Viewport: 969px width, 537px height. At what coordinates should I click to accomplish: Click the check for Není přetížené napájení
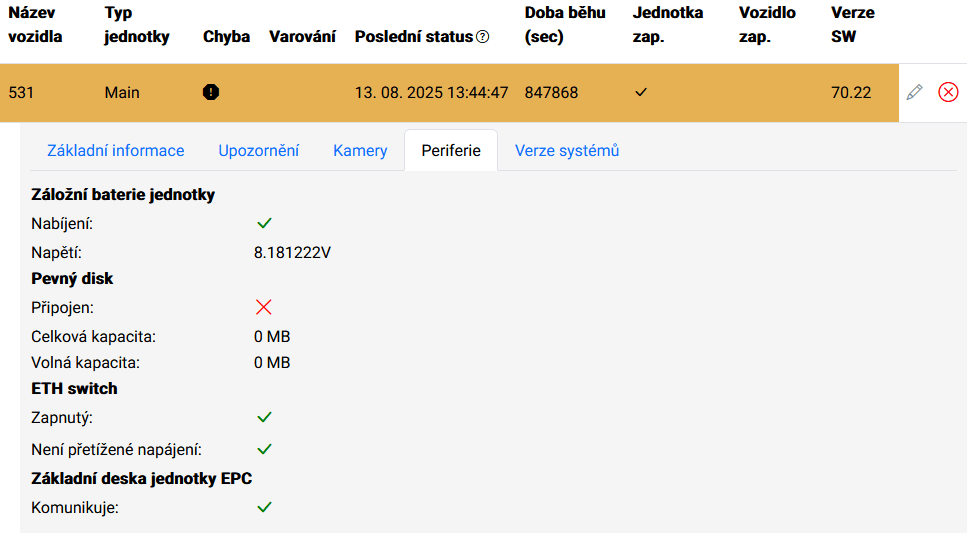(x=264, y=449)
